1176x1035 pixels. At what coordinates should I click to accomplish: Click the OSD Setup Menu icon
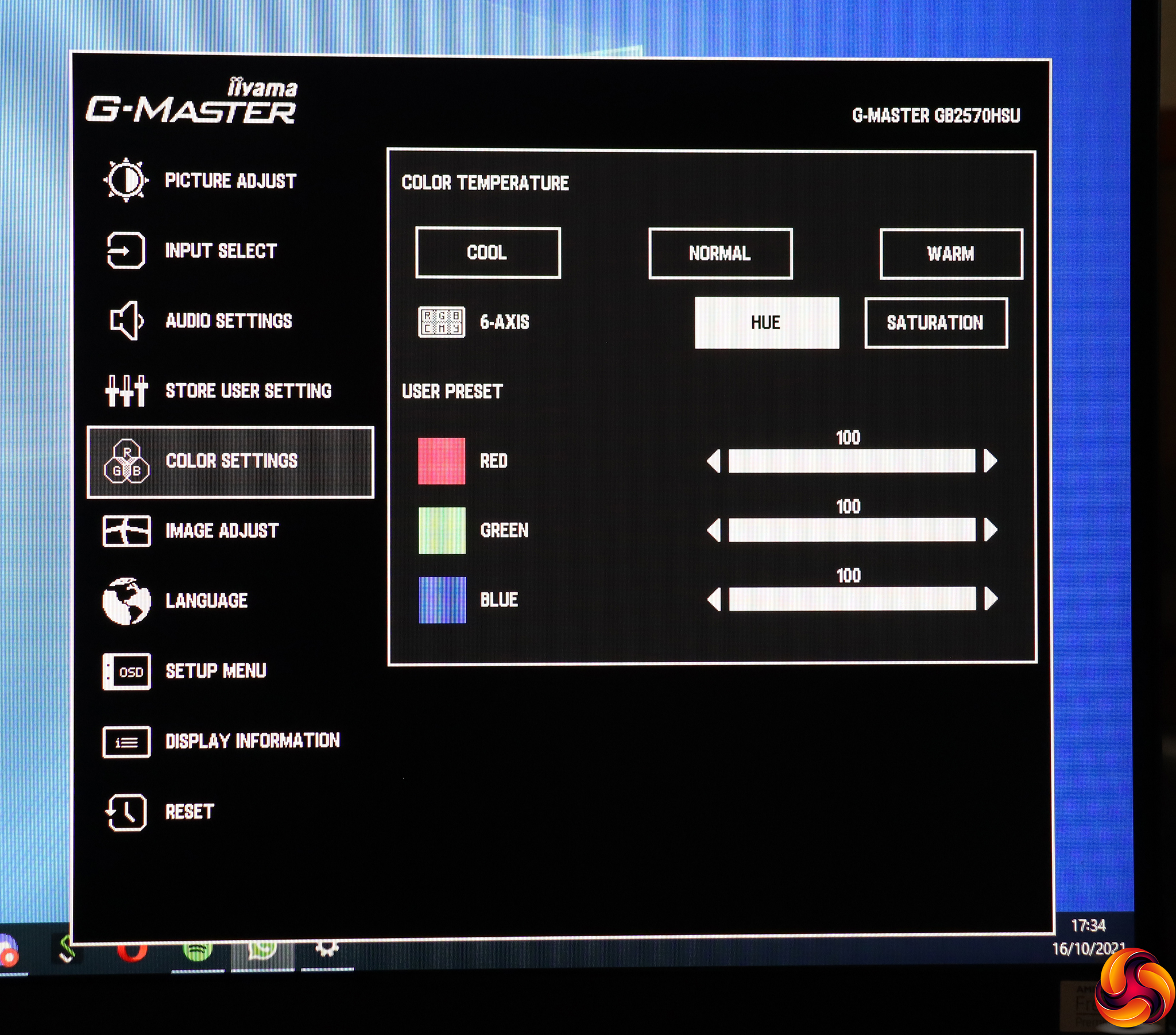click(x=126, y=671)
